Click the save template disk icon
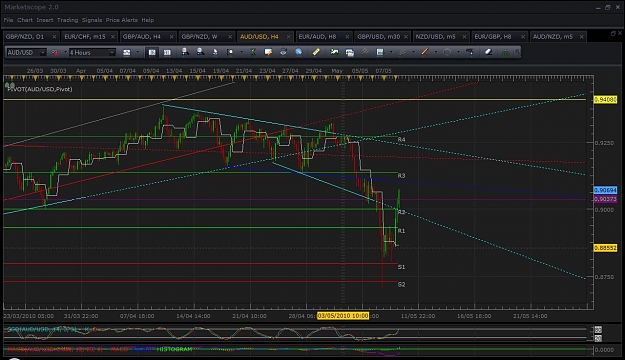Image resolution: width=625 pixels, height=360 pixels. click(380, 52)
